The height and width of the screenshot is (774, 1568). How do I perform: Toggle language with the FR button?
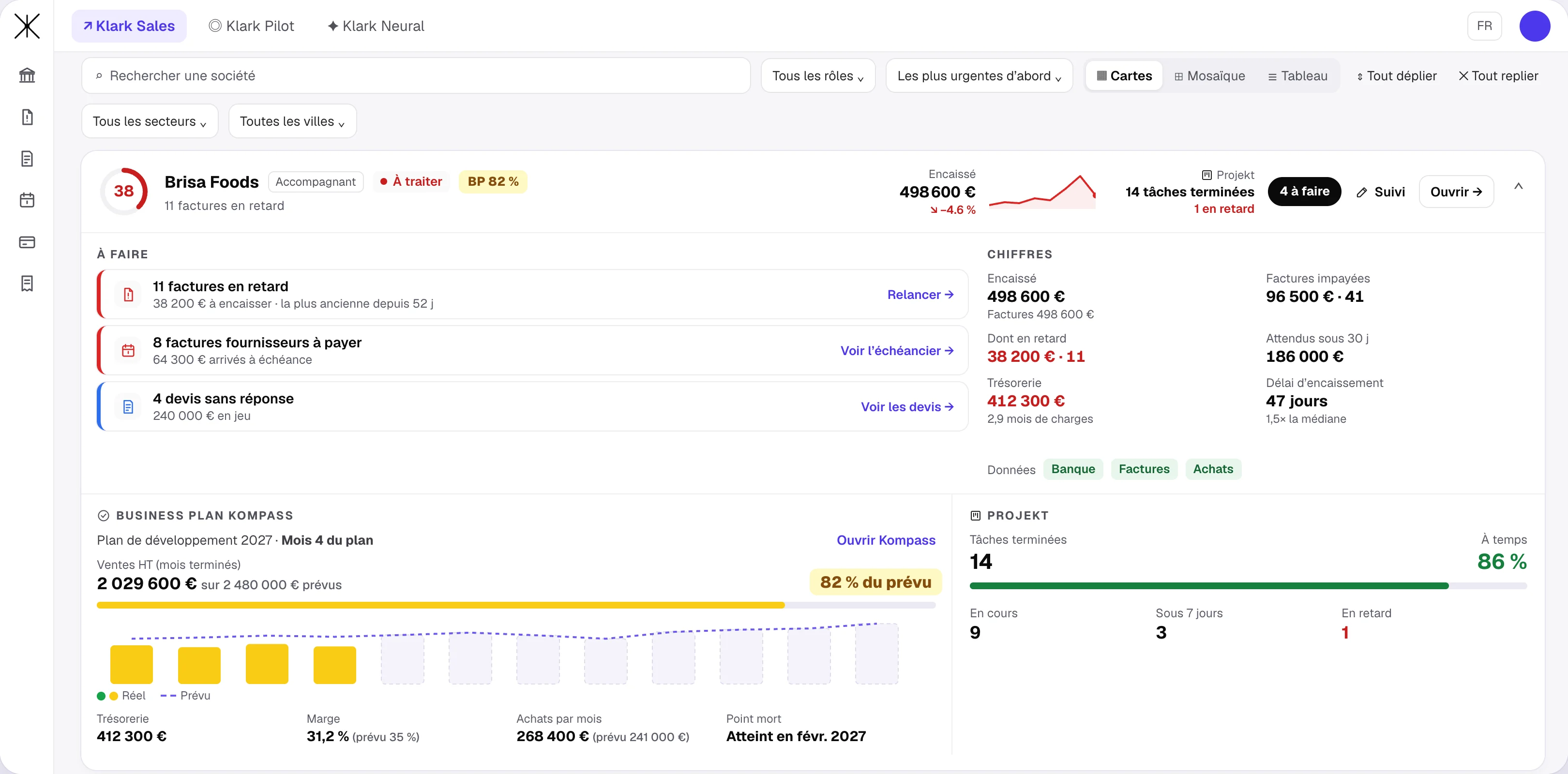coord(1484,26)
